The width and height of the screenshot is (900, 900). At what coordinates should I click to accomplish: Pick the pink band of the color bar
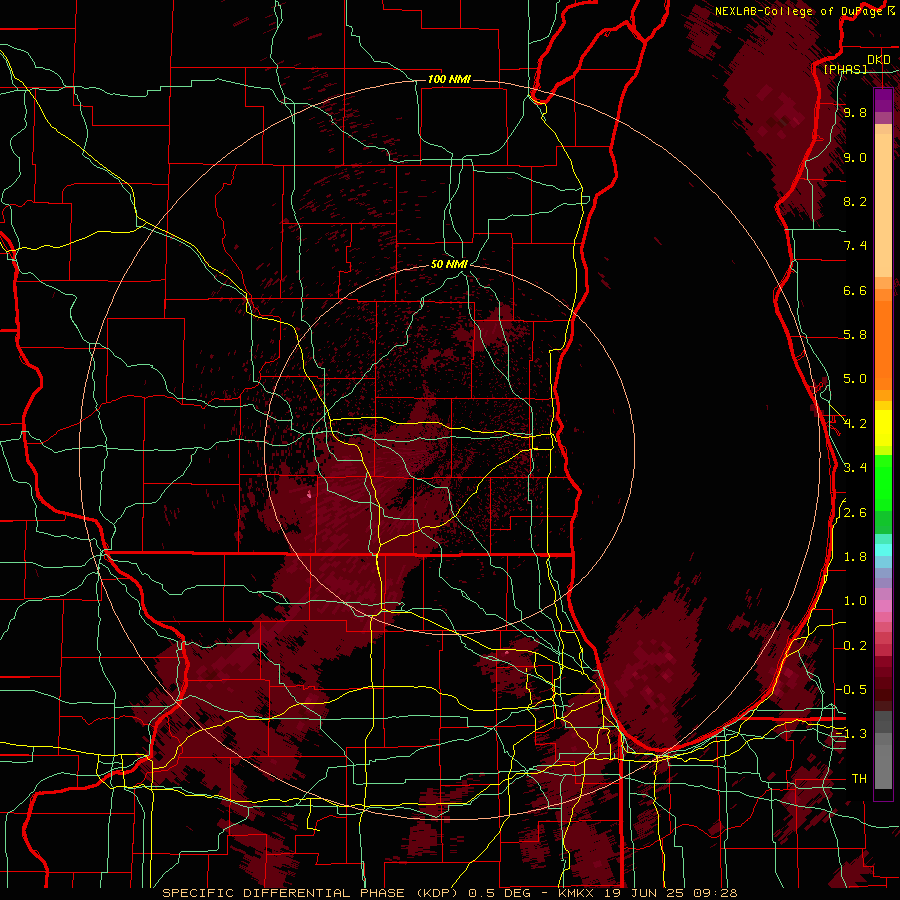tap(883, 606)
